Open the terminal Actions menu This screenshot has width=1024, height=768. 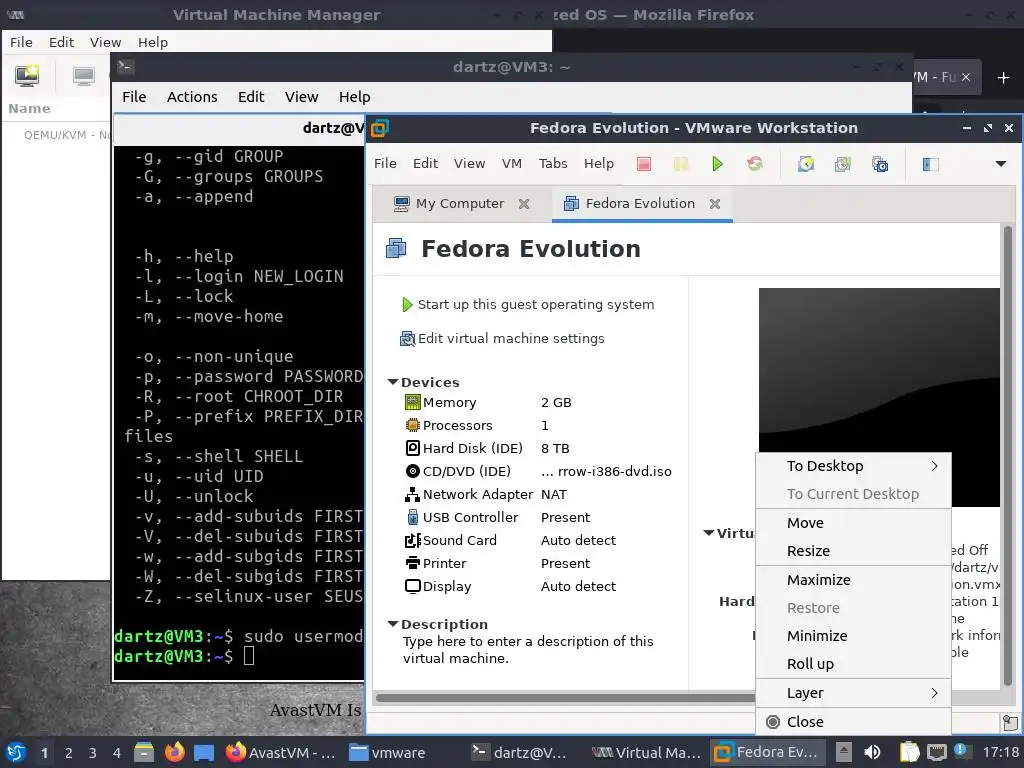click(x=192, y=97)
